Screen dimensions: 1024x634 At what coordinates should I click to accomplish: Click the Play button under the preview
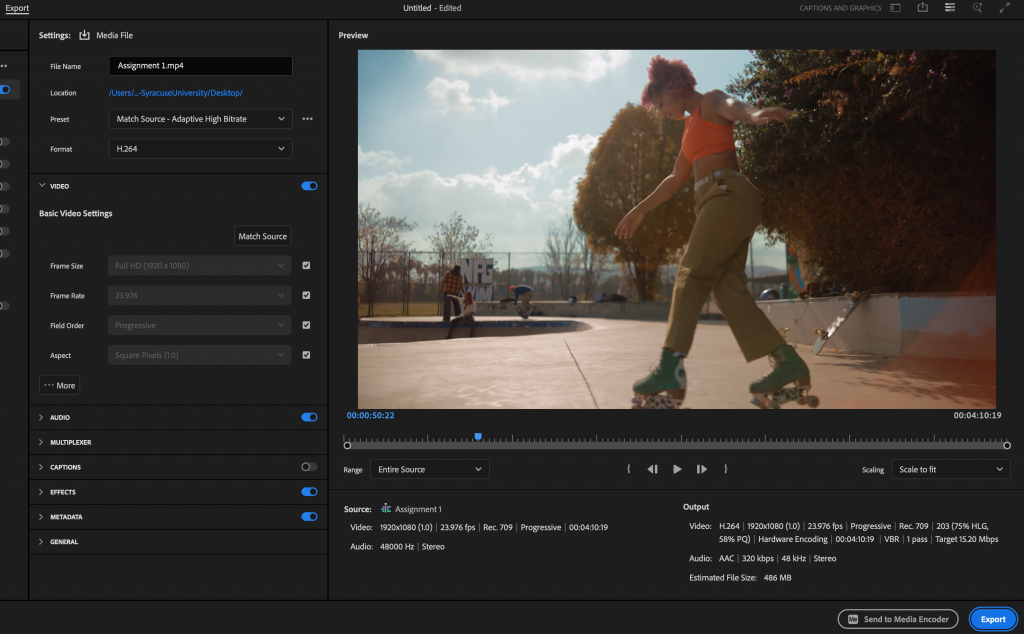click(x=677, y=469)
